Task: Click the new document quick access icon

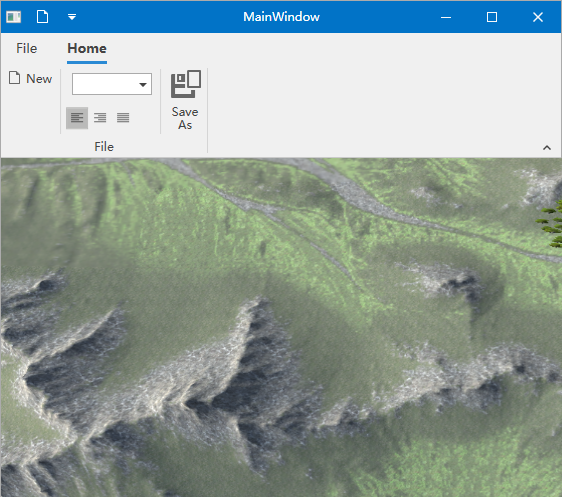Action: coord(42,16)
